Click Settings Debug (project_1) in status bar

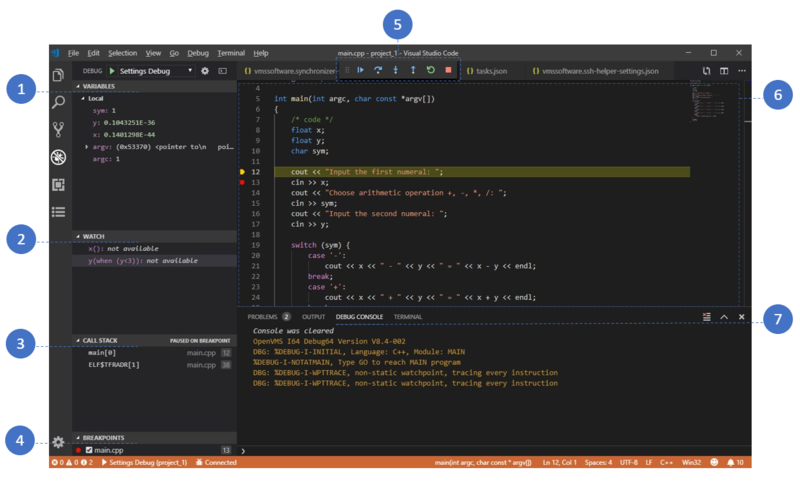[145, 463]
